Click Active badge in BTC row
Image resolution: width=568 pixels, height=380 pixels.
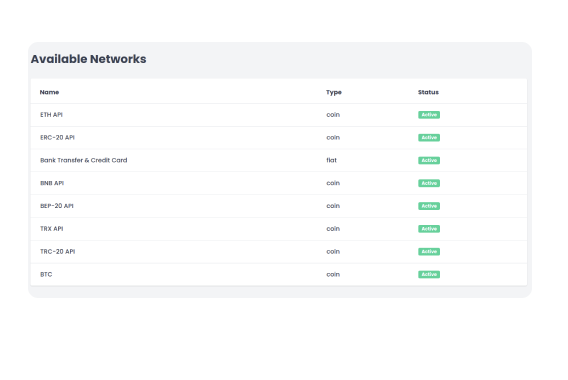[x=429, y=275]
